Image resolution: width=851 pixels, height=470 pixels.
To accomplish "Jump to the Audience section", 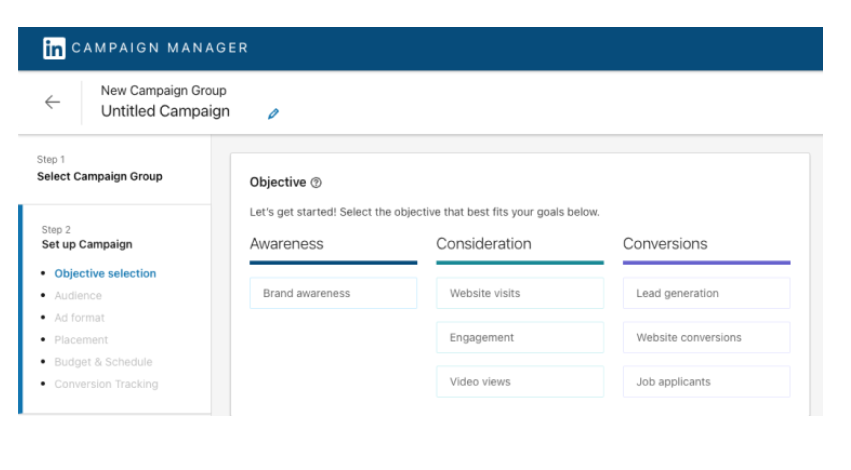I will tap(78, 296).
